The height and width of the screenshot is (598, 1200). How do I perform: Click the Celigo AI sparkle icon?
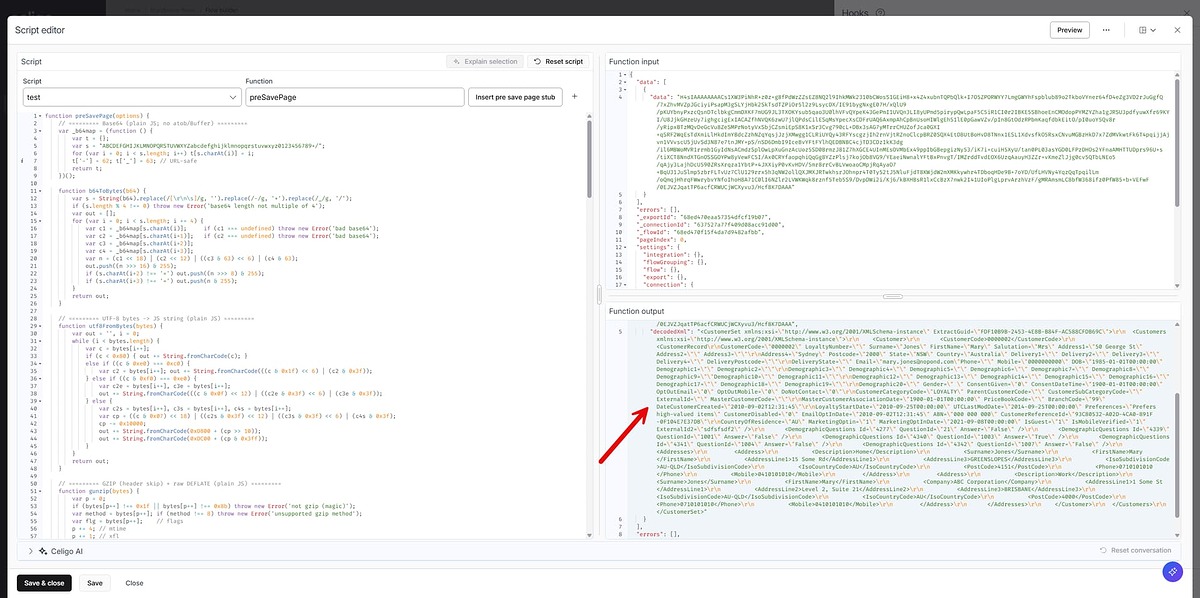(45, 551)
